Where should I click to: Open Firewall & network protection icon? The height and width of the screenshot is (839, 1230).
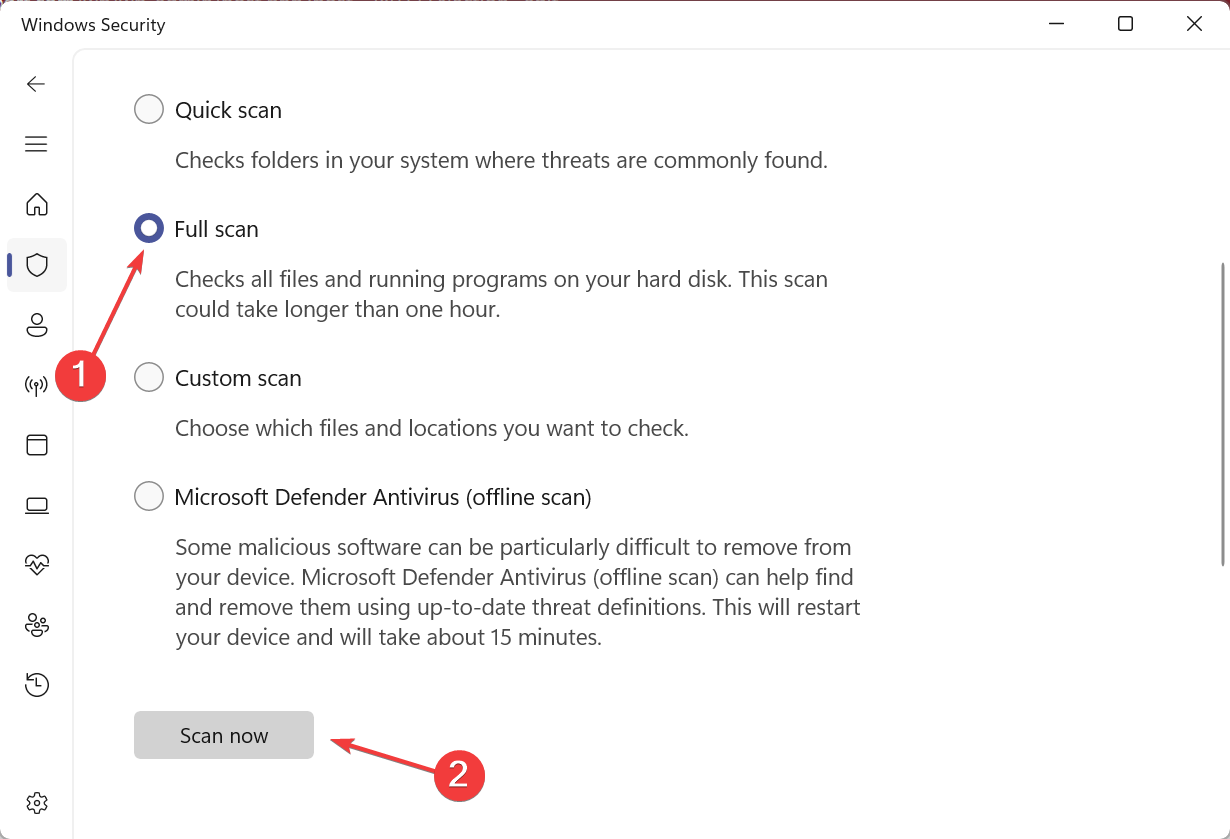point(37,385)
